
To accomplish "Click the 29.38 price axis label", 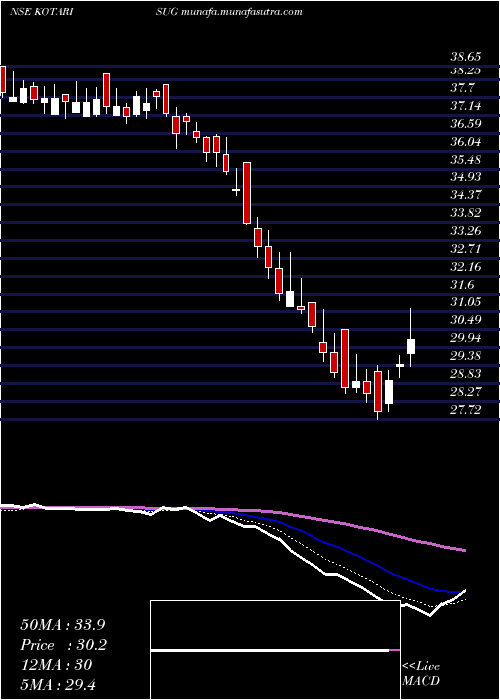I will (467, 356).
